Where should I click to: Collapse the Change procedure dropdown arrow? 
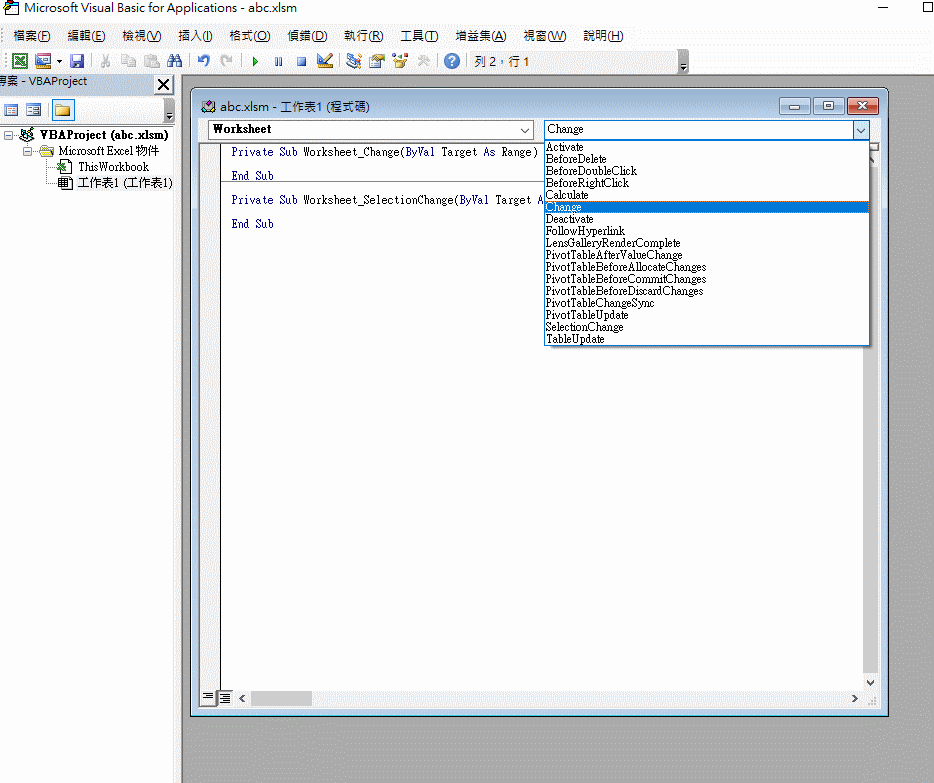(861, 130)
